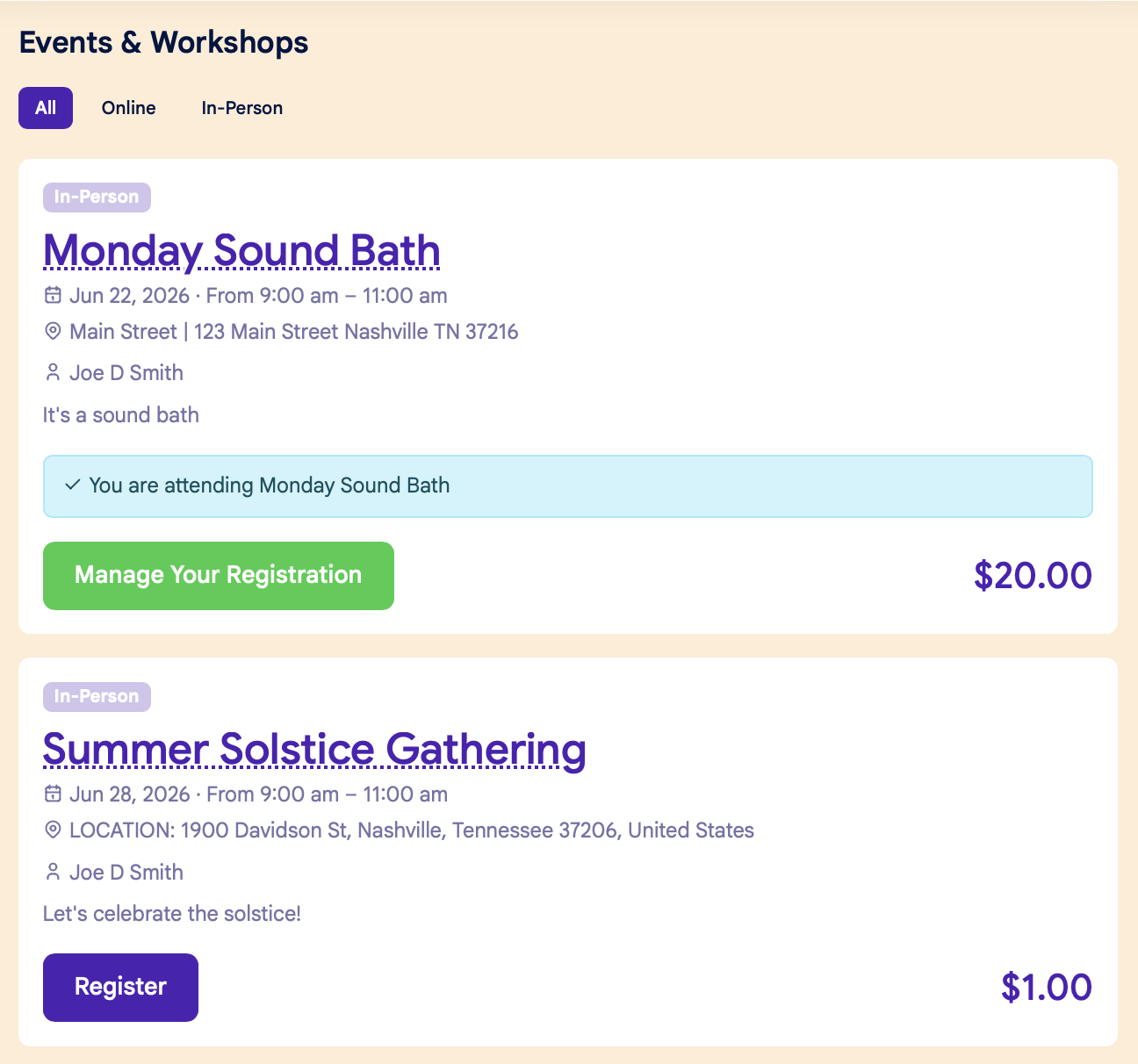Click the person icon in Summer Solstice card

[53, 872]
